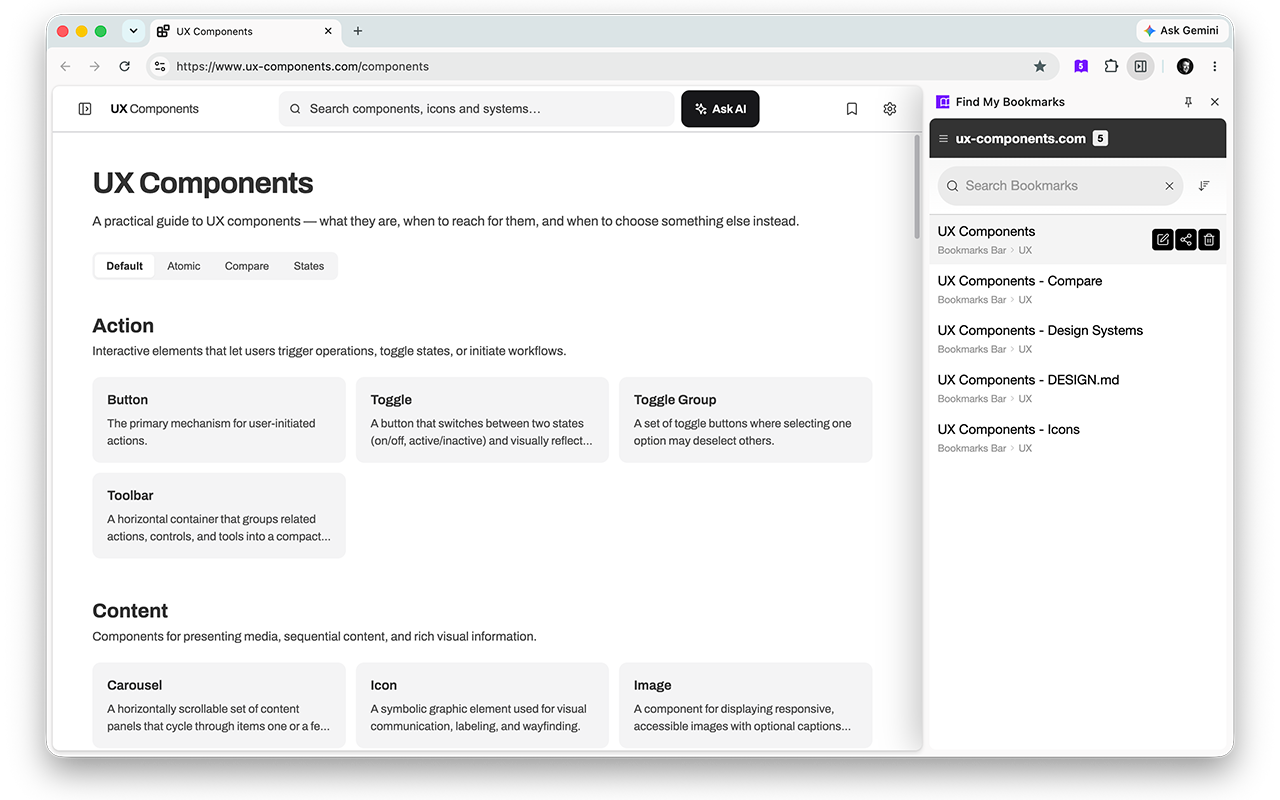Open the Chrome three-dot menu
This screenshot has width=1280, height=800.
coord(1215,66)
